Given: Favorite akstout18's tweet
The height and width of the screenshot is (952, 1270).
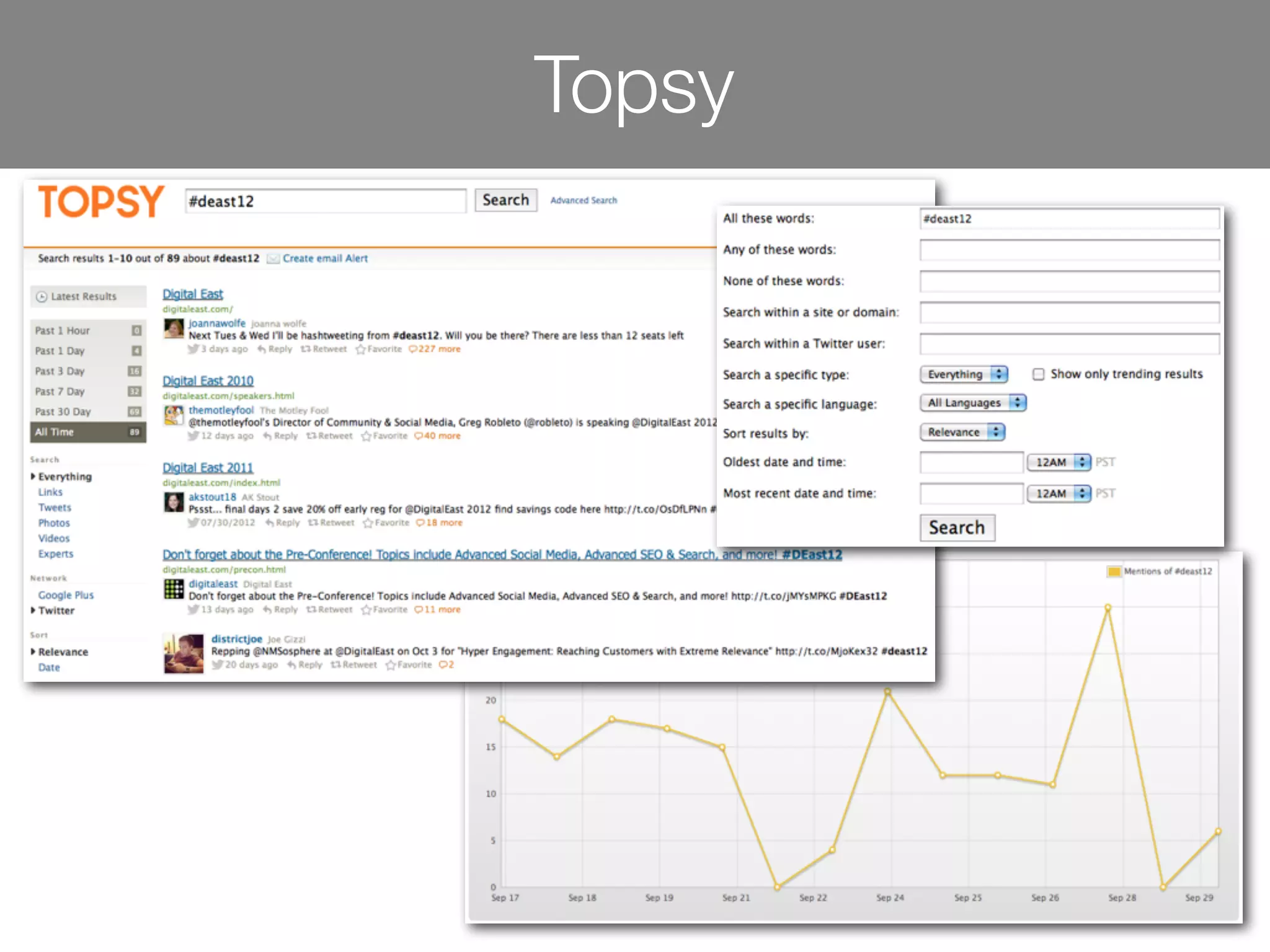Looking at the screenshot, I should (386, 522).
